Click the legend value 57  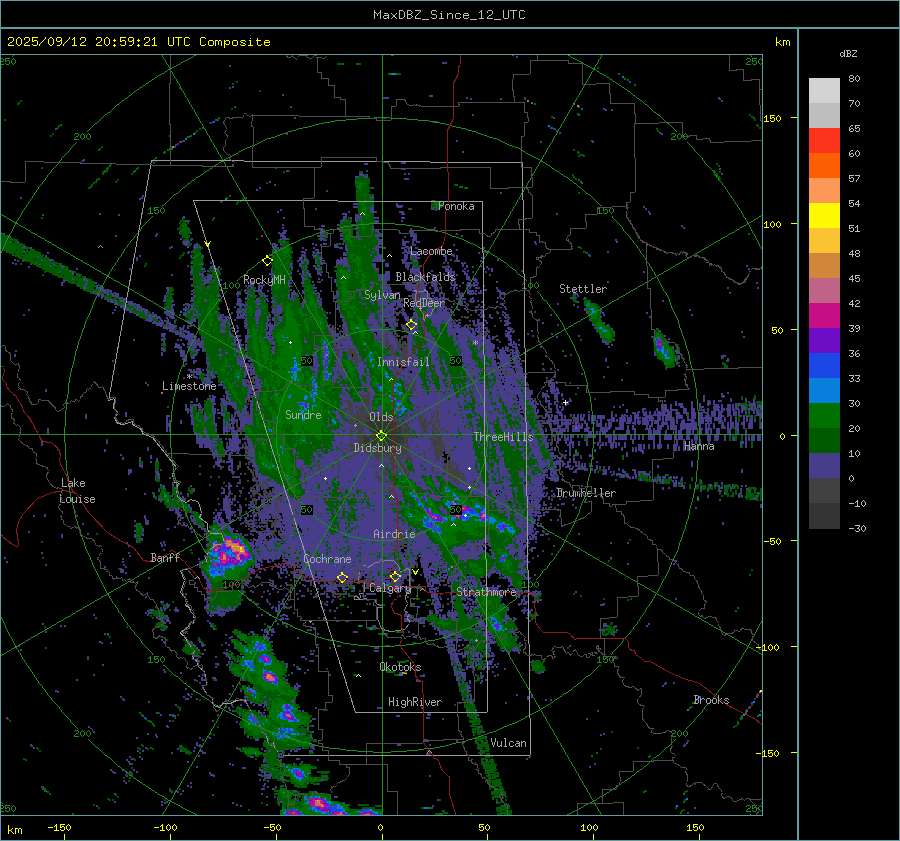point(854,179)
